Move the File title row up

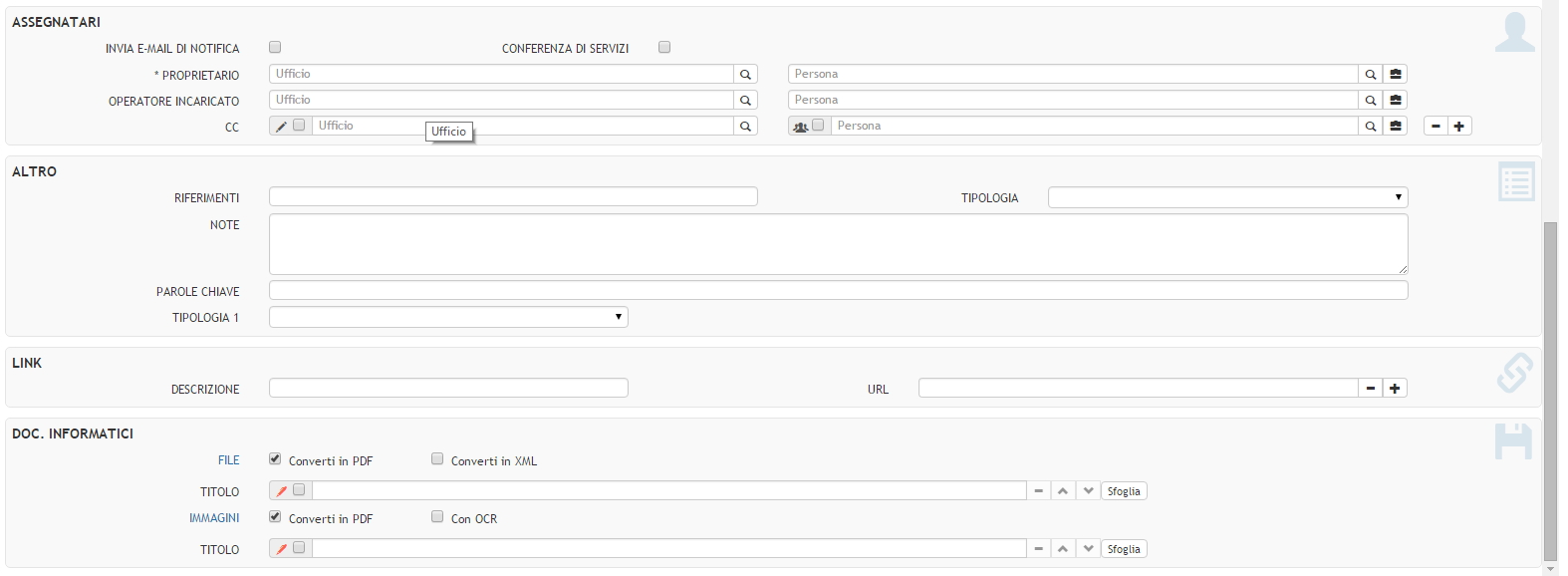click(x=1063, y=491)
